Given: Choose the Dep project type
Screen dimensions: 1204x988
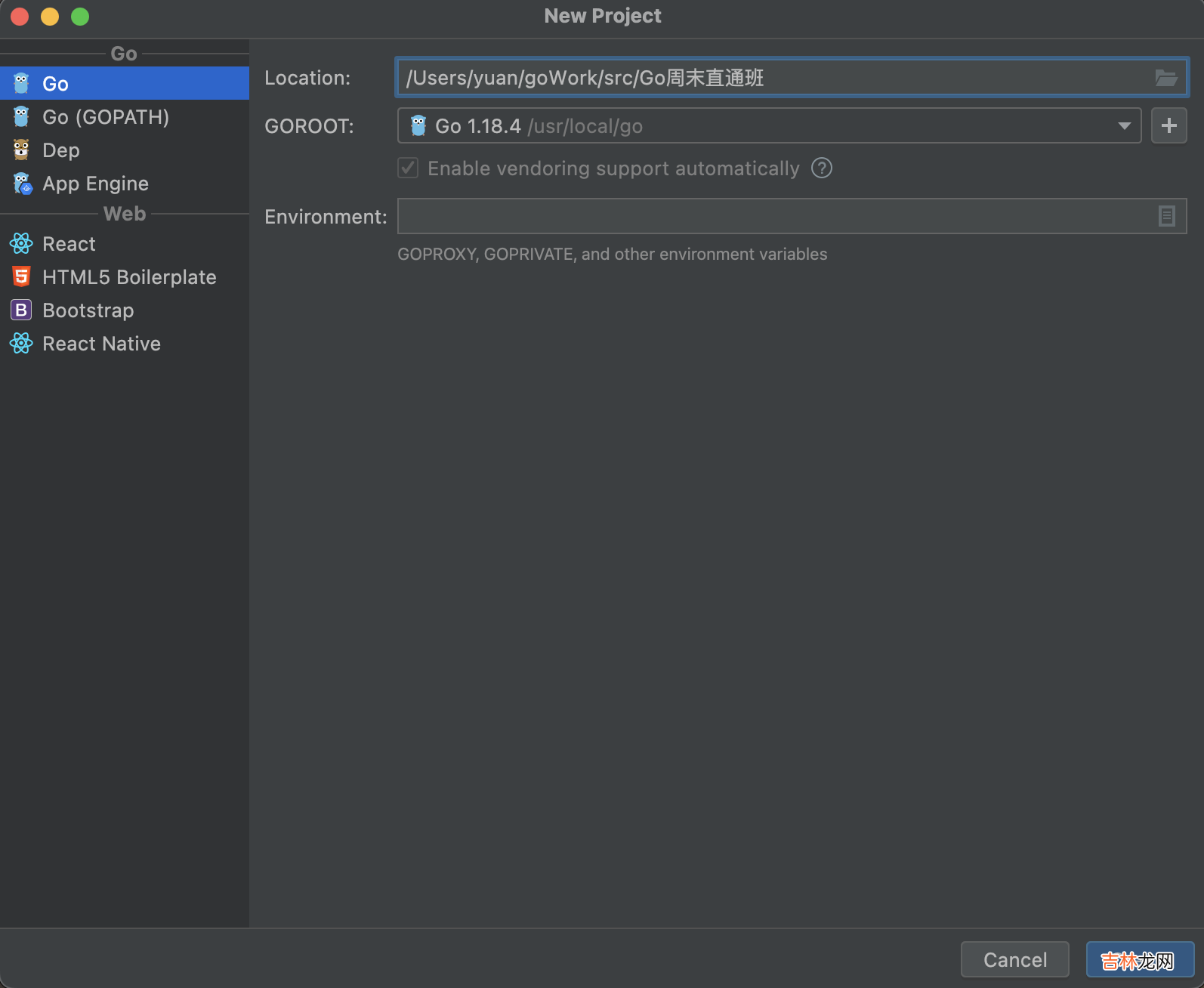Looking at the screenshot, I should (125, 150).
